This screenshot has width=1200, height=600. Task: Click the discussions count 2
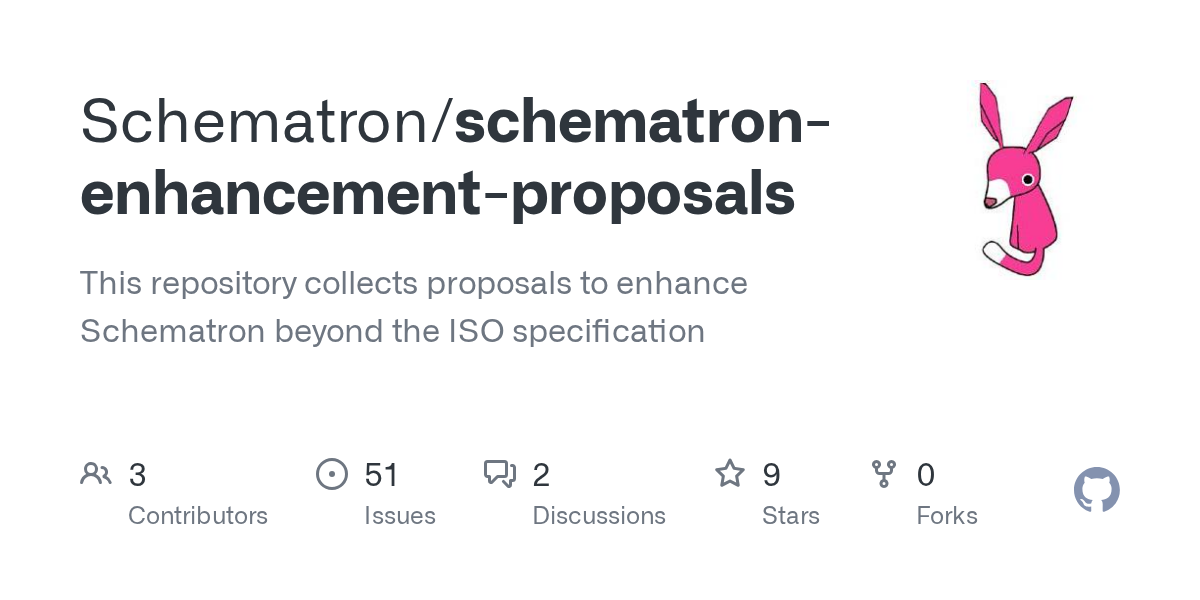point(541,475)
